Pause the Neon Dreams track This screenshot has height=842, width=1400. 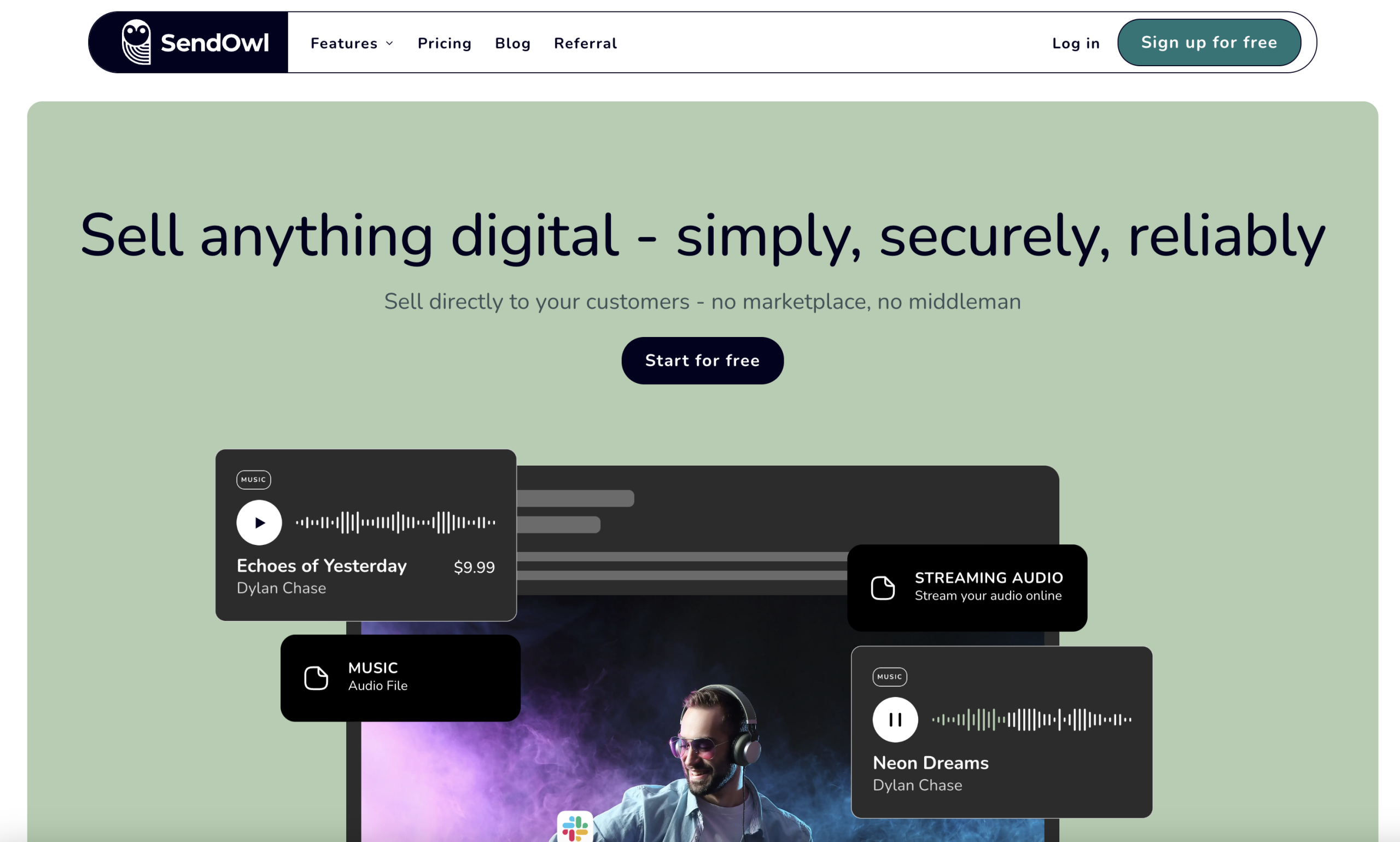895,719
